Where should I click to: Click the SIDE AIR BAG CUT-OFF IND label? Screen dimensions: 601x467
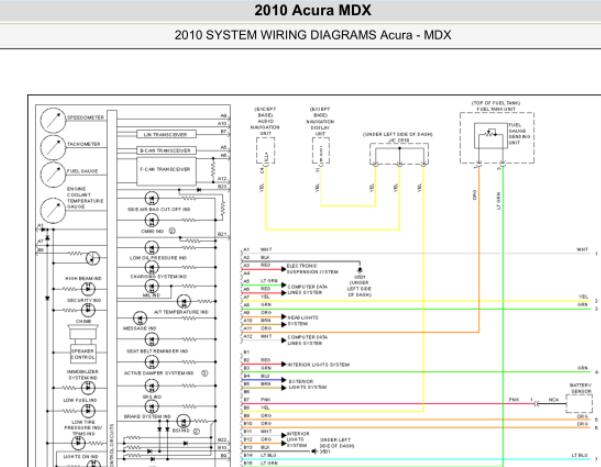coord(159,209)
